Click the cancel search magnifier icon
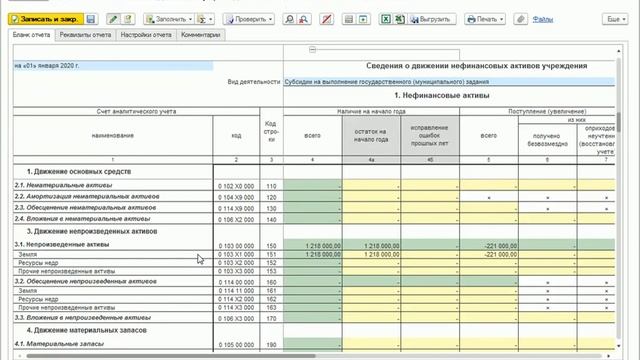Image resolution: width=640 pixels, height=360 pixels. [x=304, y=19]
